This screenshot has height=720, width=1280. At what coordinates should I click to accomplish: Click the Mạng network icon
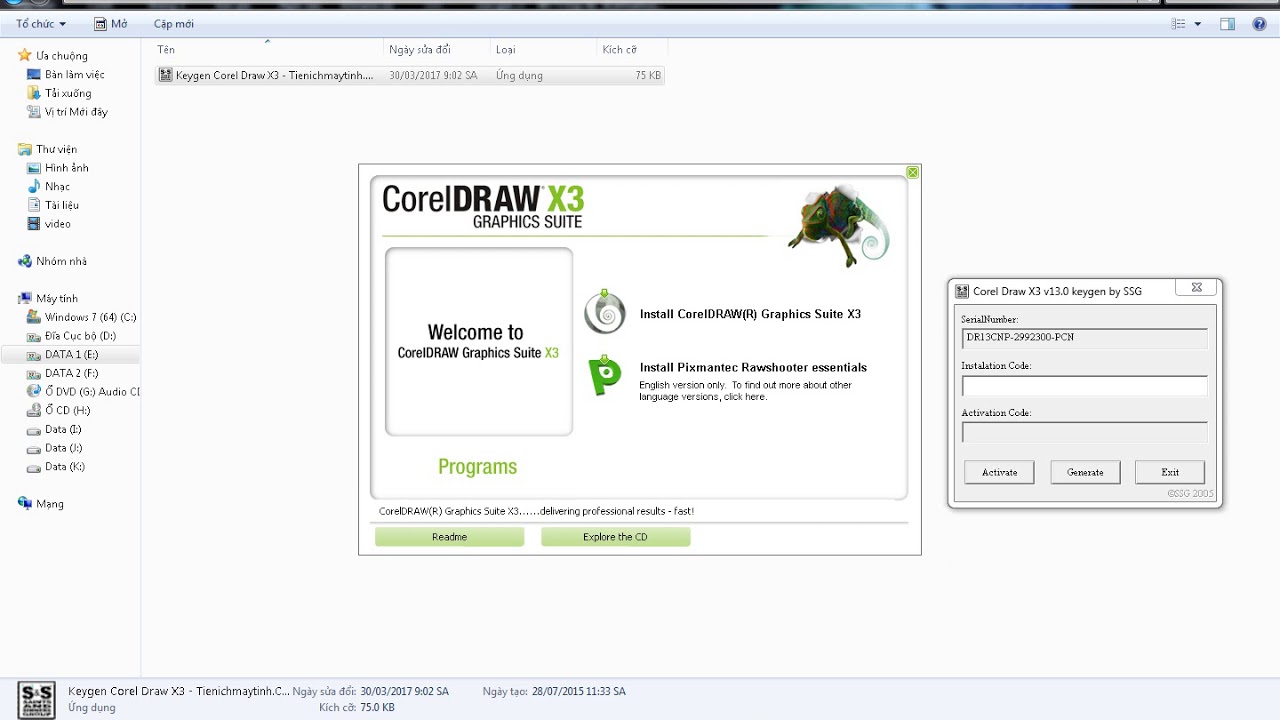[25, 503]
